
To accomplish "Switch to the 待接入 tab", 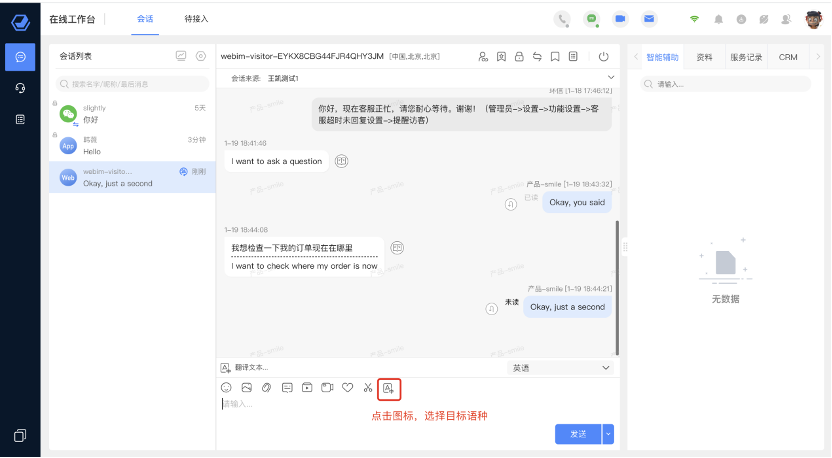I will 197,19.
